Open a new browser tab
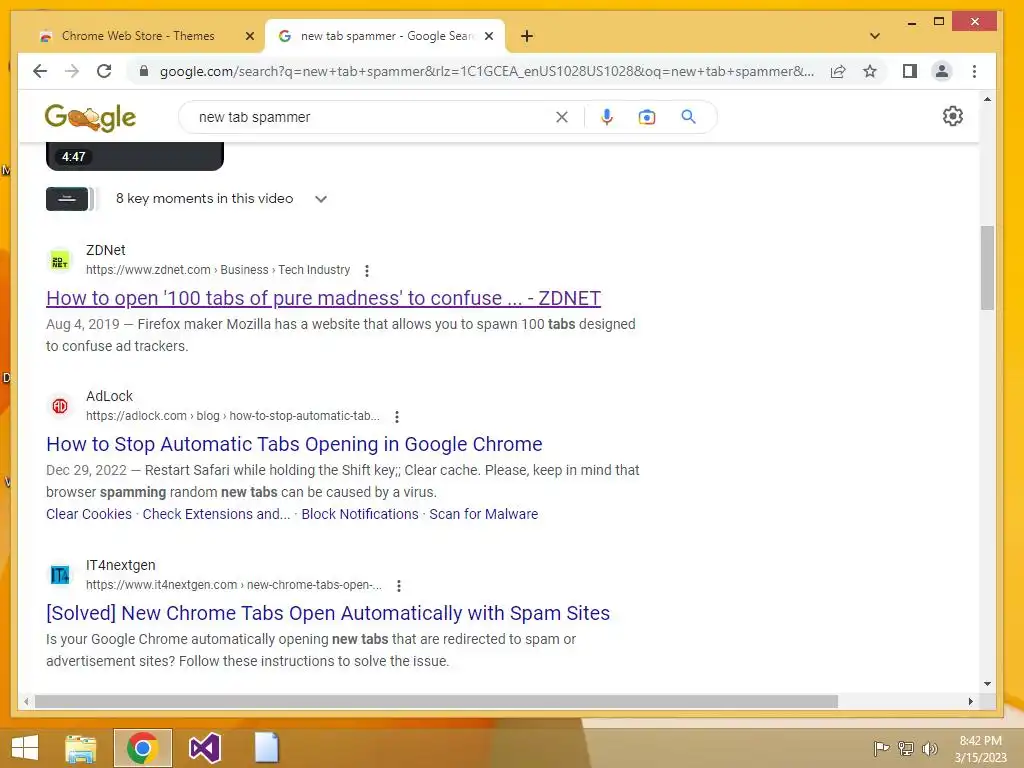This screenshot has width=1024, height=768. click(527, 36)
